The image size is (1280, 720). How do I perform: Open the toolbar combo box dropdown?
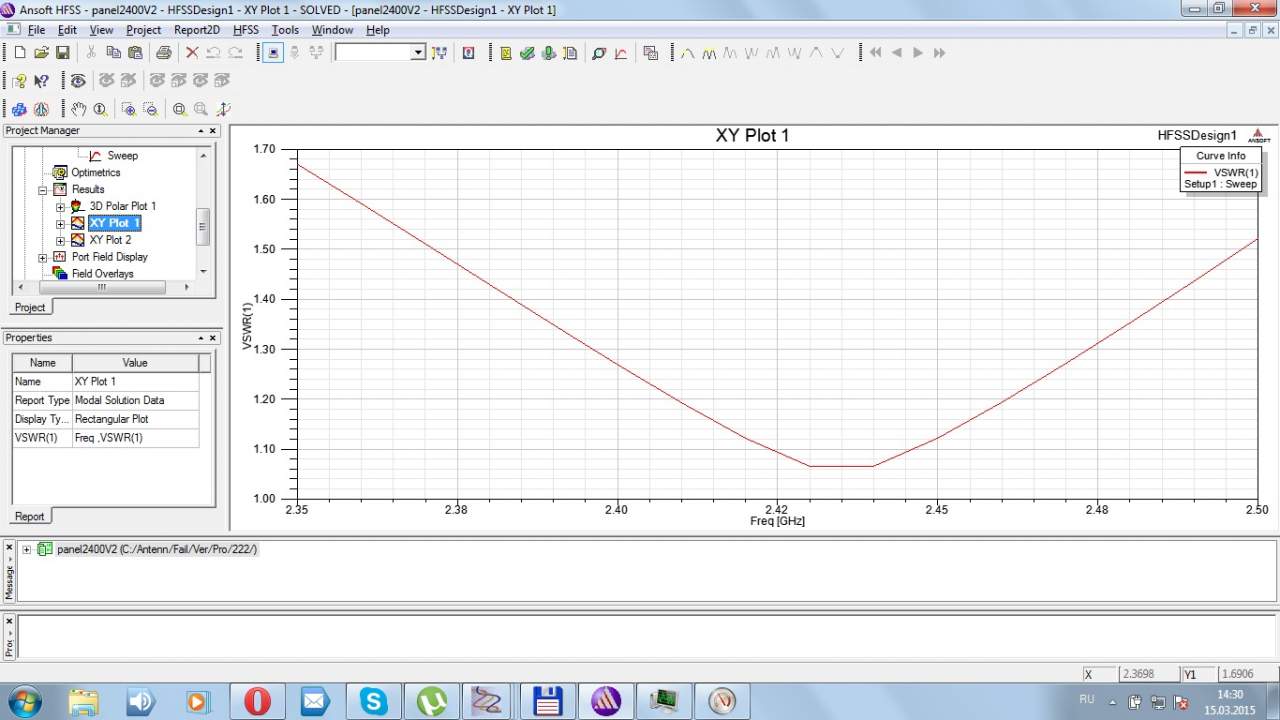pos(418,53)
